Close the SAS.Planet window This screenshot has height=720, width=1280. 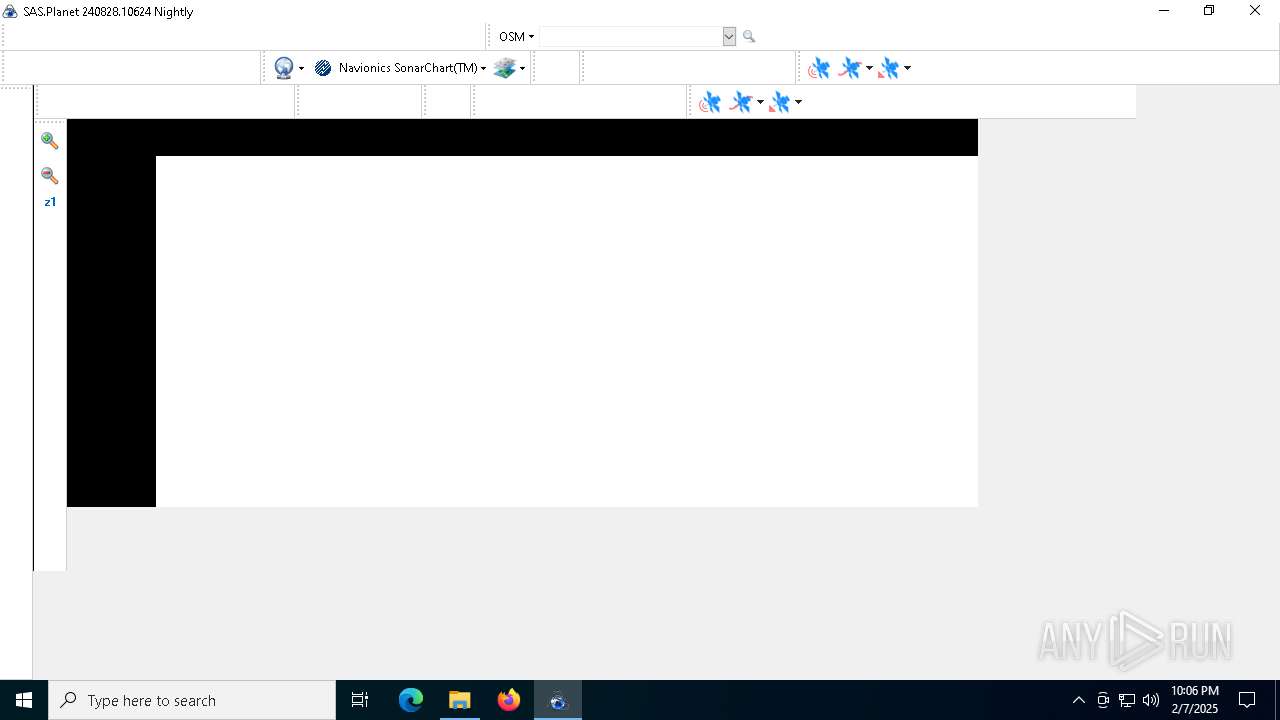tap(1255, 11)
